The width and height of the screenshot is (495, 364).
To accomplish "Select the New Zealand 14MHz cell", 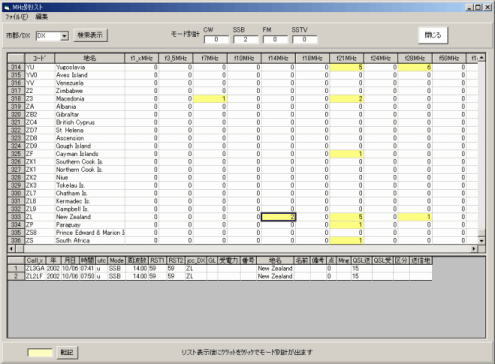I will (278, 217).
